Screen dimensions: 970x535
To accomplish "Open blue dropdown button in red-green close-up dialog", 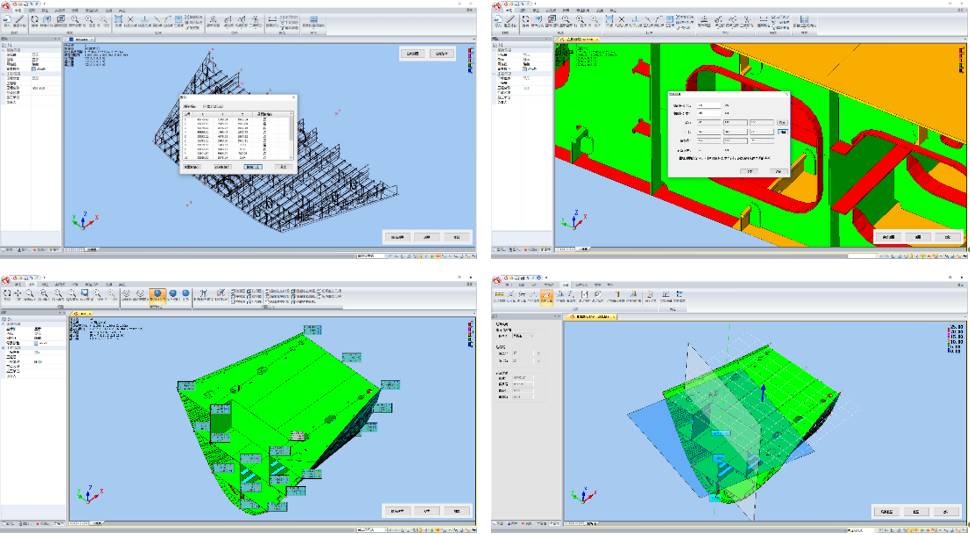I will [784, 131].
